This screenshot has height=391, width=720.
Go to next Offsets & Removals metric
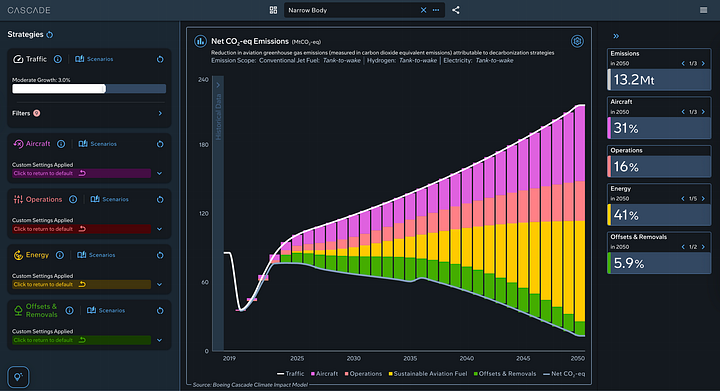(703, 247)
